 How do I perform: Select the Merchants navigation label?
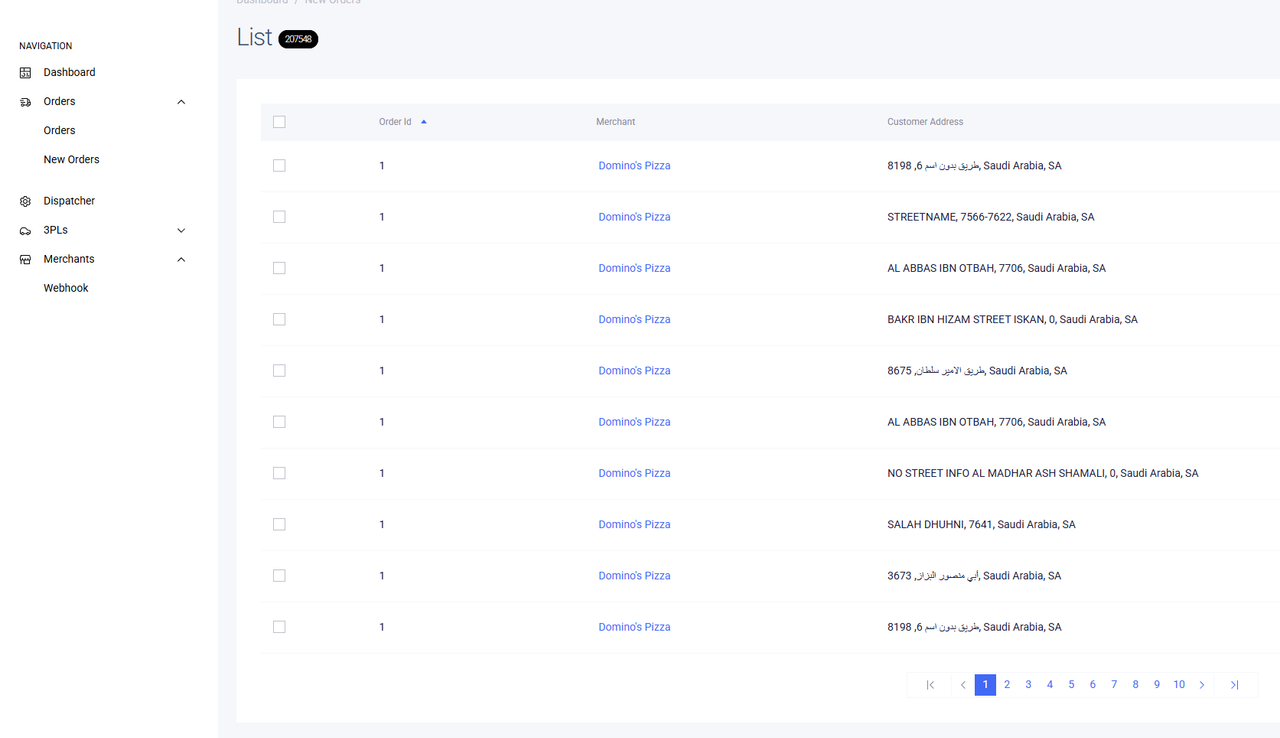[x=69, y=259]
